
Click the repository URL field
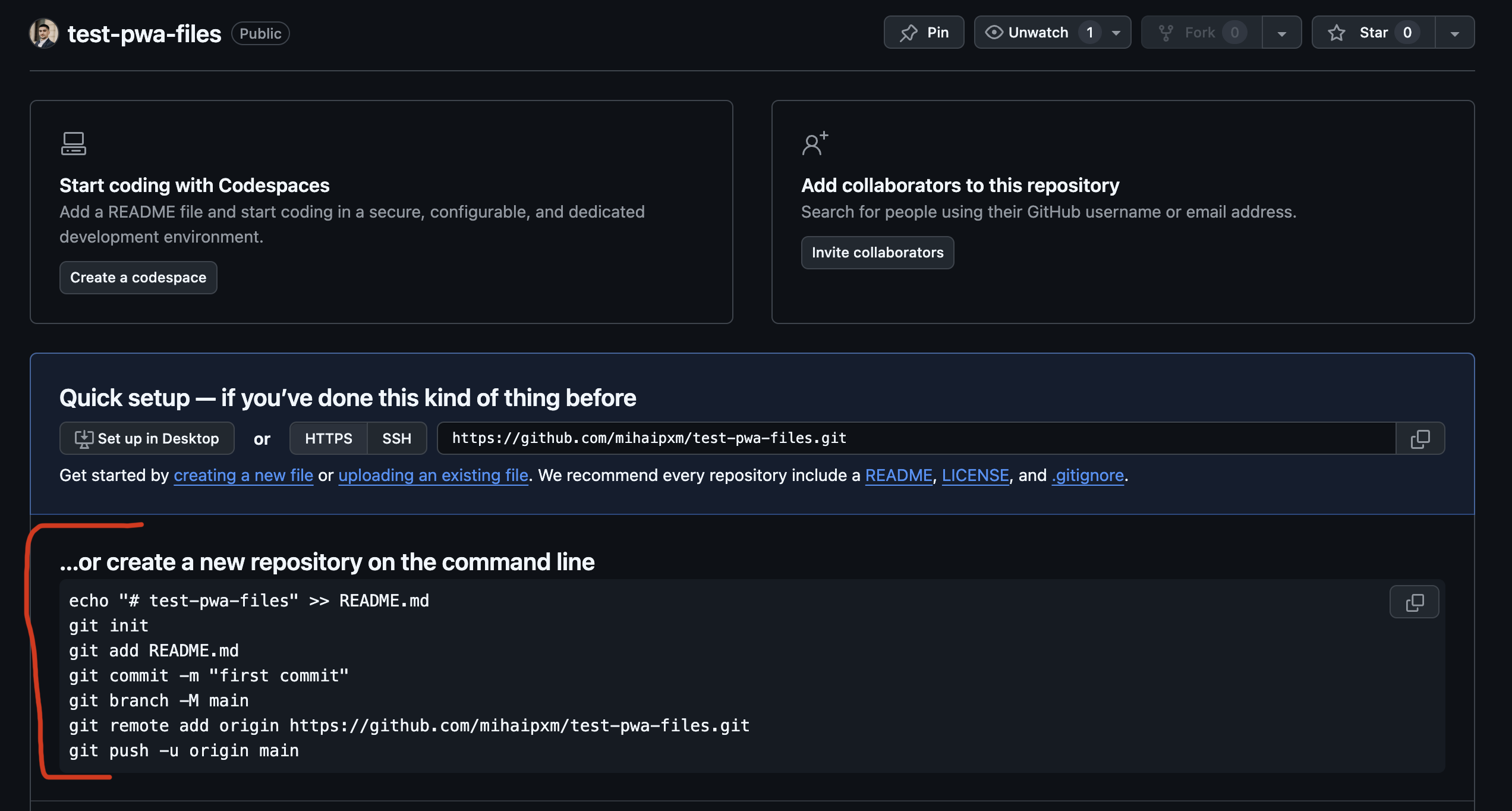click(x=916, y=438)
